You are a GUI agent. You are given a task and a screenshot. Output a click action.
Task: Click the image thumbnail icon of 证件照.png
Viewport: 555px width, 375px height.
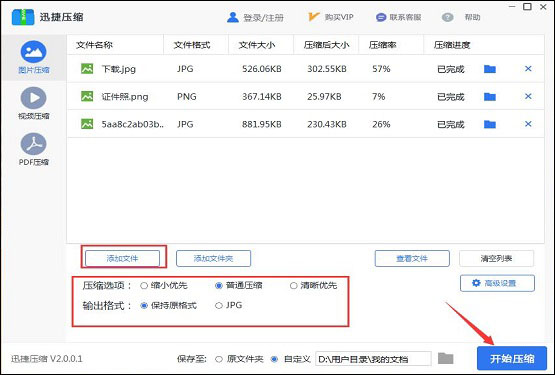coord(87,96)
